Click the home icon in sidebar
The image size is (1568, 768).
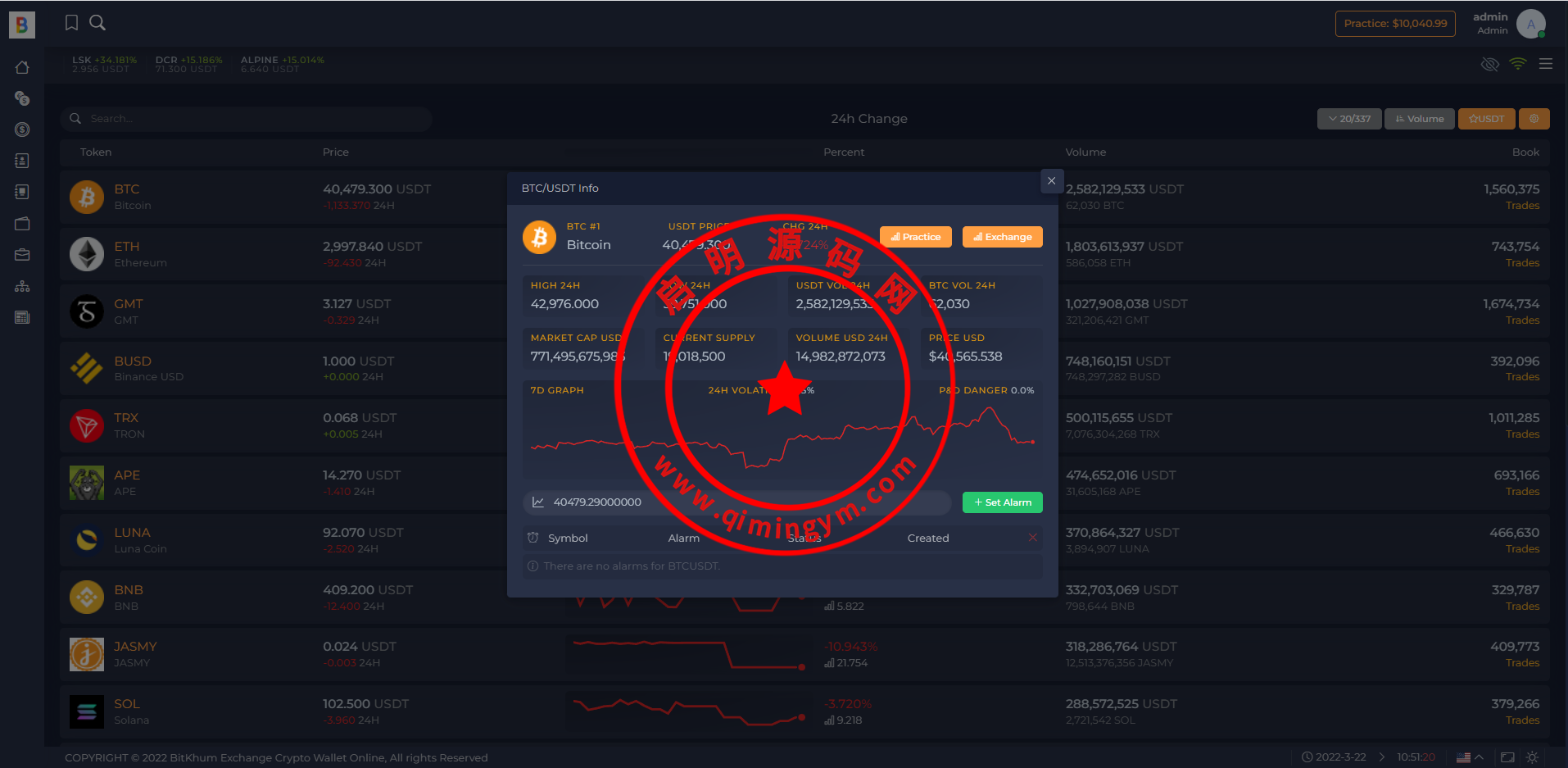(x=22, y=67)
